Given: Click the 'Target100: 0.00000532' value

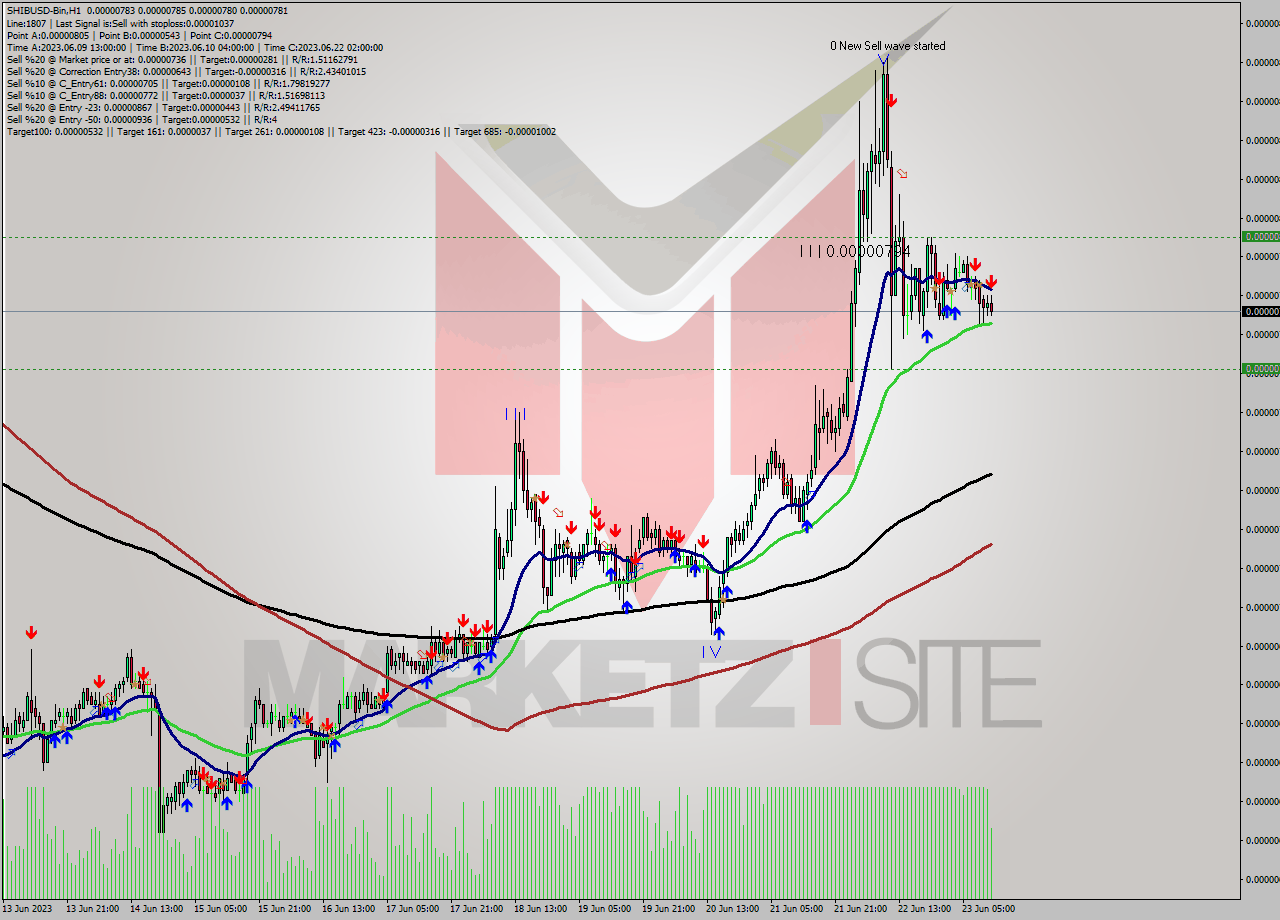Looking at the screenshot, I should point(54,131).
